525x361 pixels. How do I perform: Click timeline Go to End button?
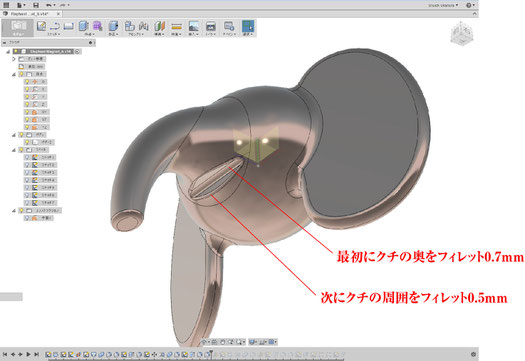pos(36,354)
